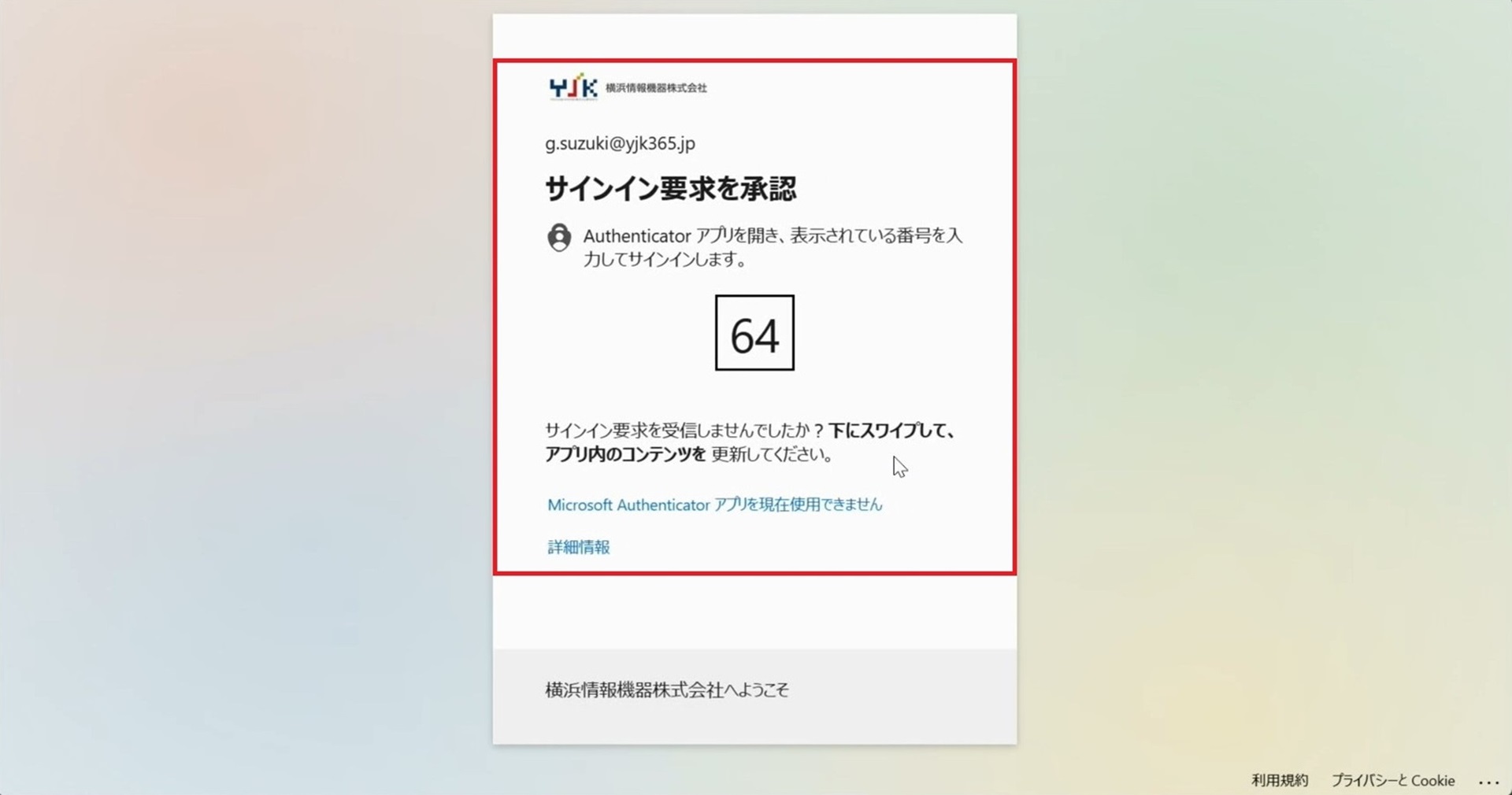The image size is (1512, 795).
Task: Click the bold 下にスワイプして text
Action: click(891, 431)
